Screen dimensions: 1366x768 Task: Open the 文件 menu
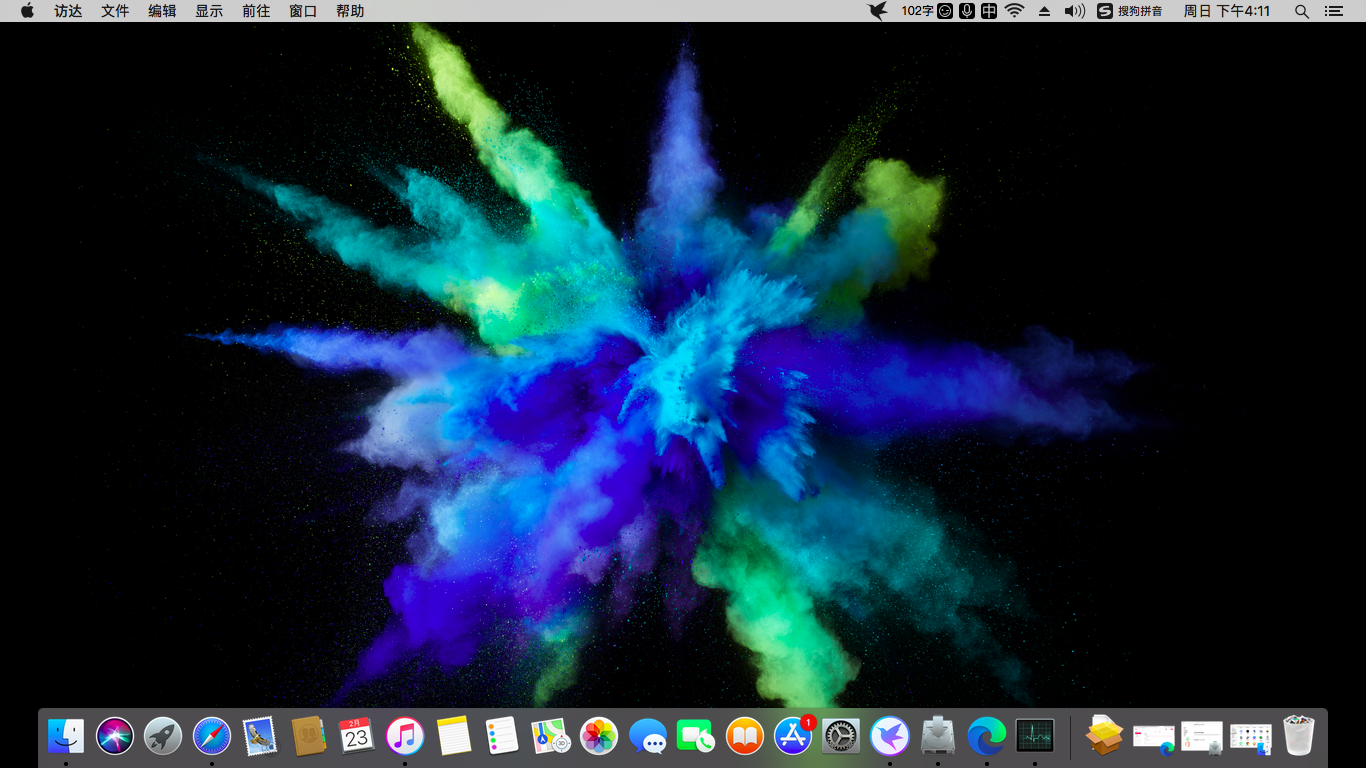[115, 11]
